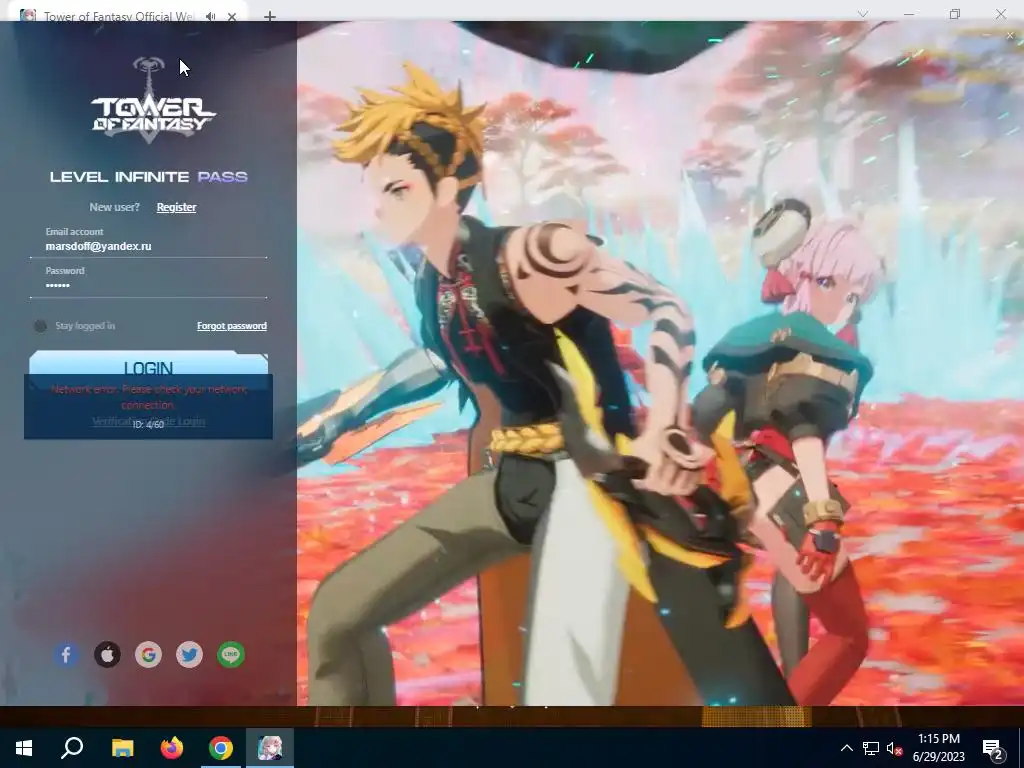Screen dimensions: 1024x768
Task: Mute the Tower of Fantasy browser tab
Action: tap(210, 16)
